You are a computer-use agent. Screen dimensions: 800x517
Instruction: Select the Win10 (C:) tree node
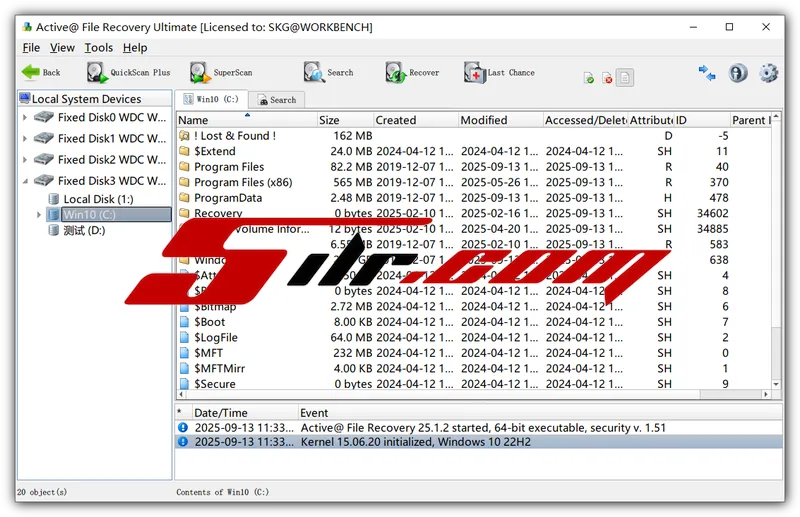tap(109, 214)
